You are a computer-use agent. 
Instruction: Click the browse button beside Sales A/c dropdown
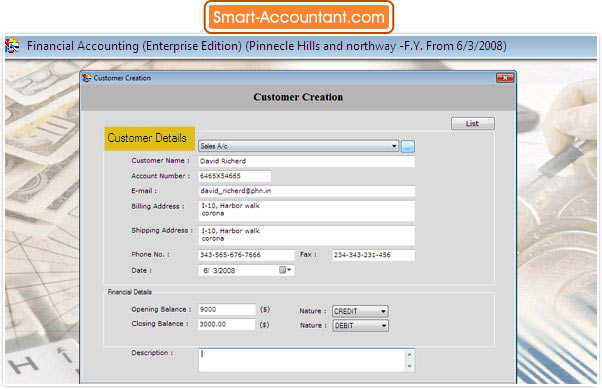click(408, 146)
